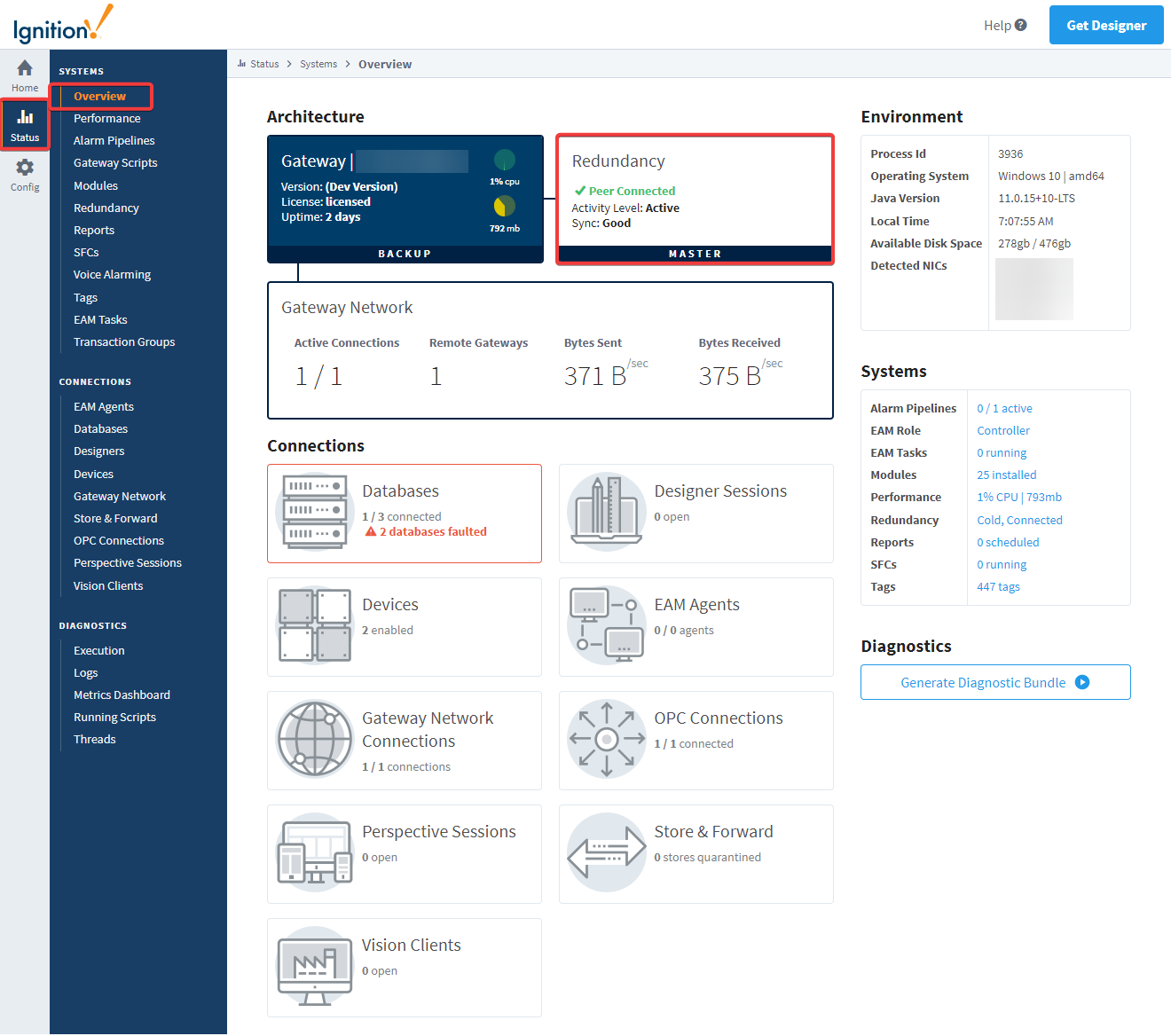Screen dimensions: 1171x1036
Task: Click Generate Diagnostic Bundle button
Action: pos(995,682)
